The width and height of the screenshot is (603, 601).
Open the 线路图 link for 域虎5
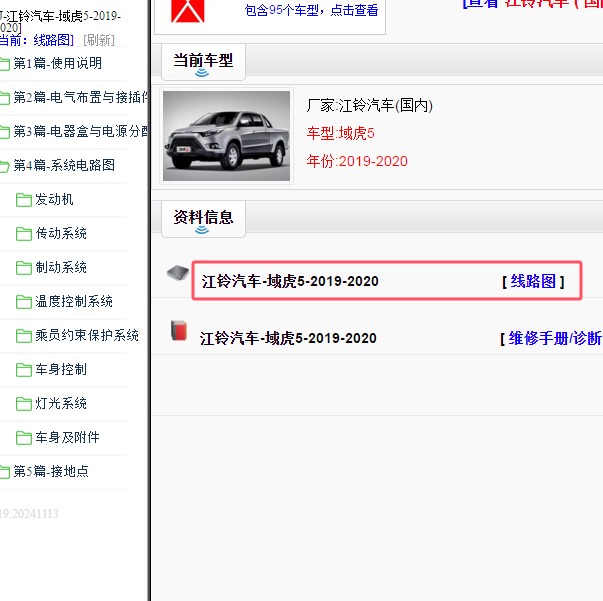533,282
